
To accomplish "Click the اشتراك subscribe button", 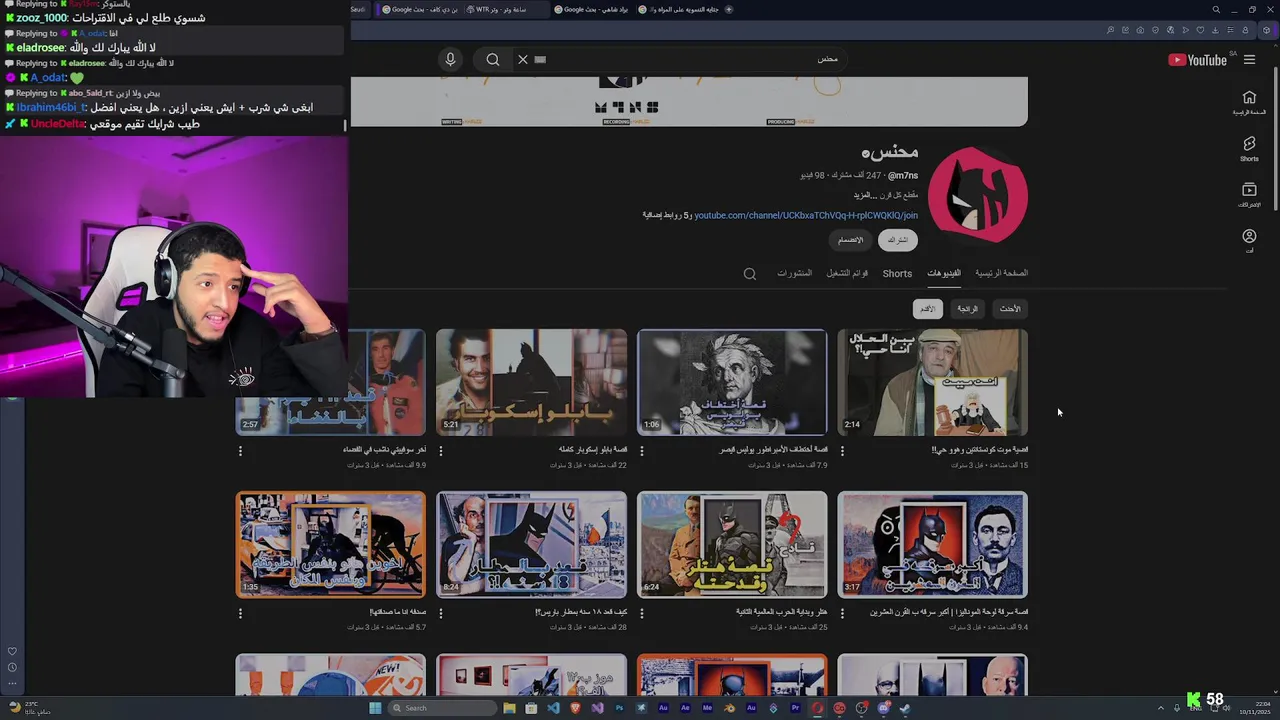I will (x=897, y=240).
